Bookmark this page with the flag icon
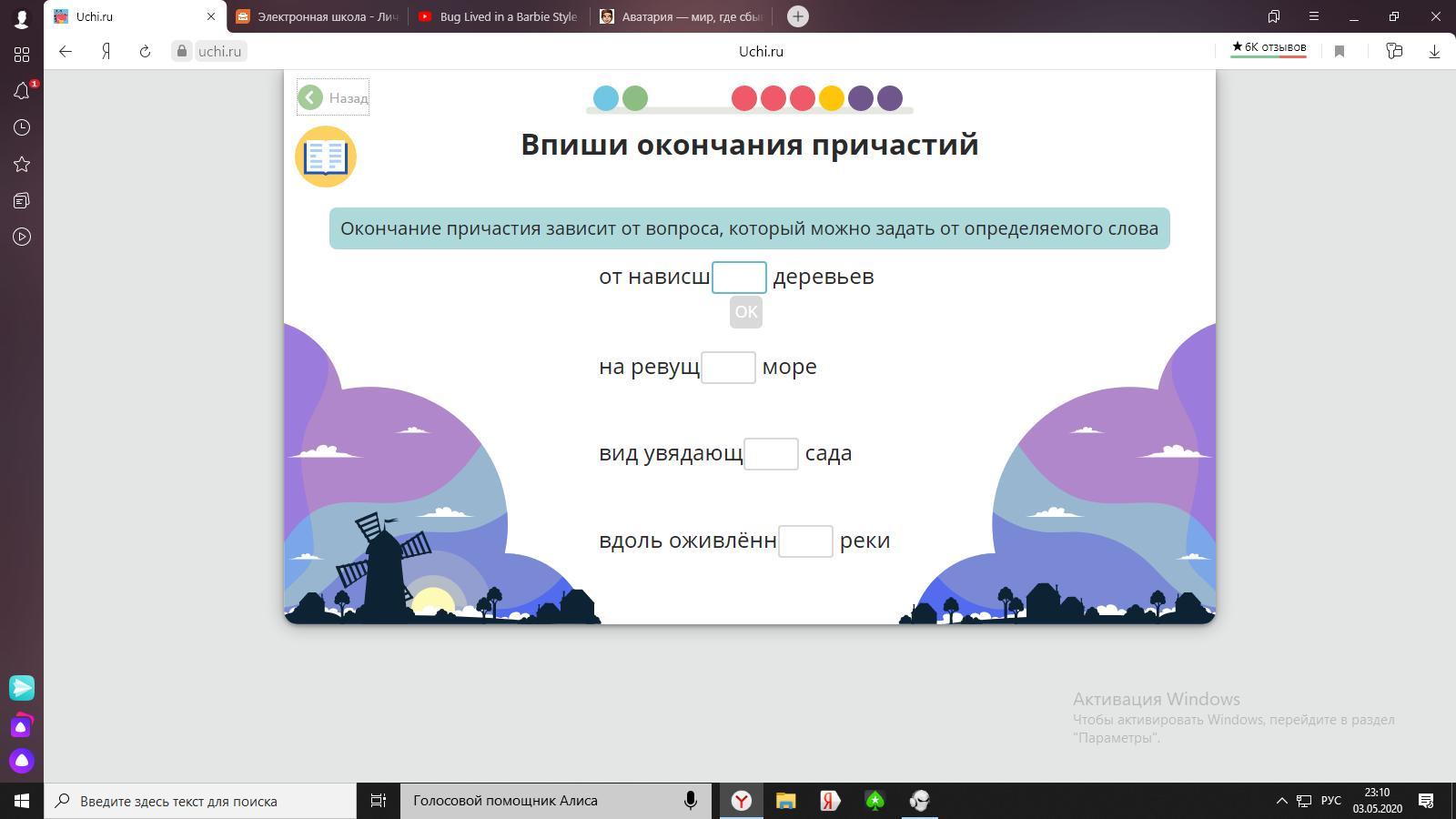This screenshot has width=1456, height=819. pyautogui.click(x=1340, y=51)
